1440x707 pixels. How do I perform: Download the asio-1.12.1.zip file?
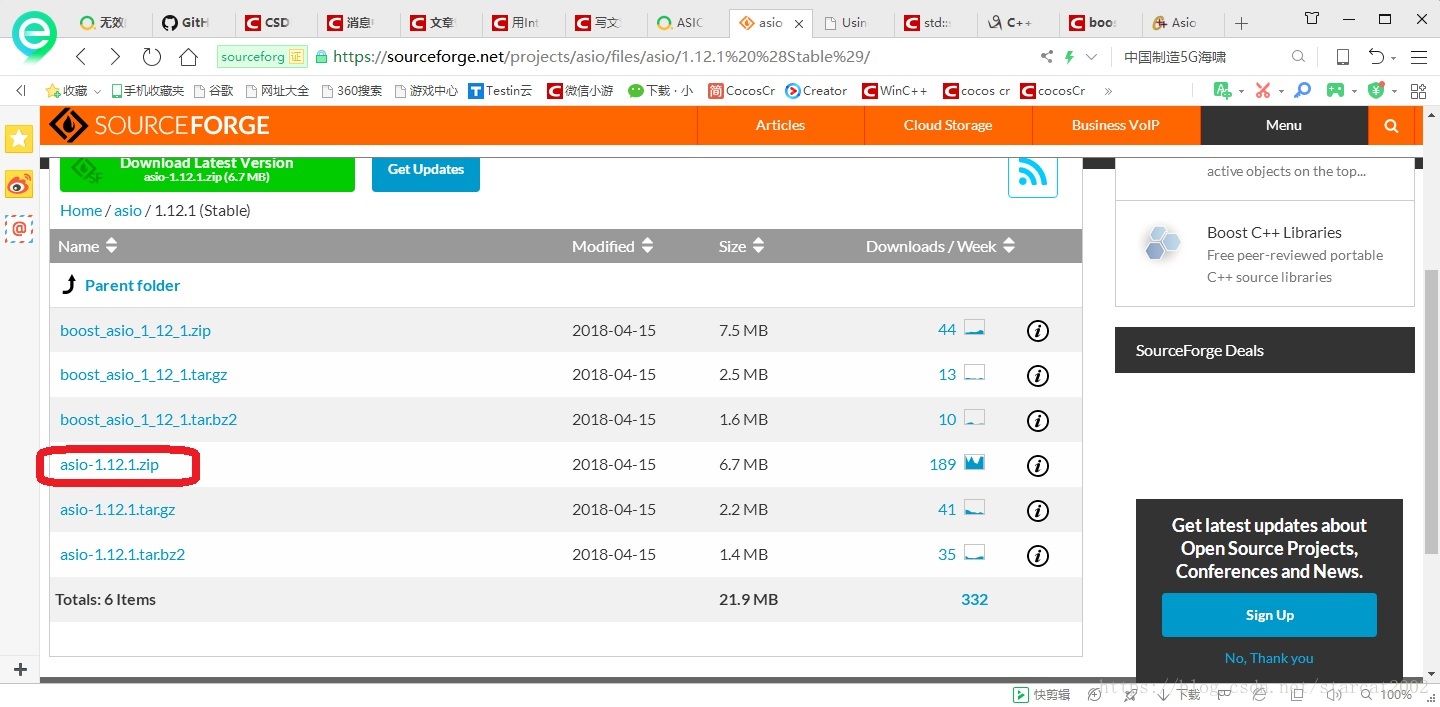pos(109,465)
